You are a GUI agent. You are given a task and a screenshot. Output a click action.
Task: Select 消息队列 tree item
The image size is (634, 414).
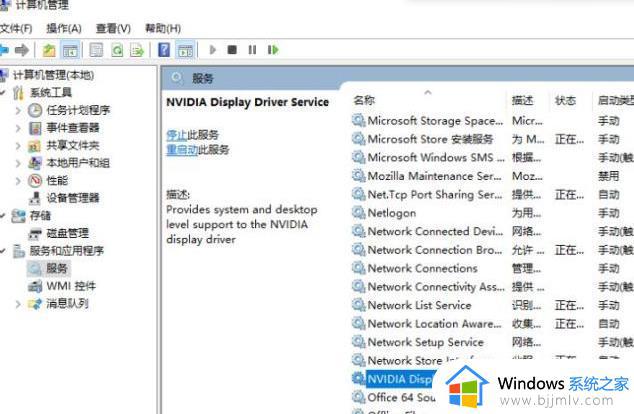pos(67,304)
